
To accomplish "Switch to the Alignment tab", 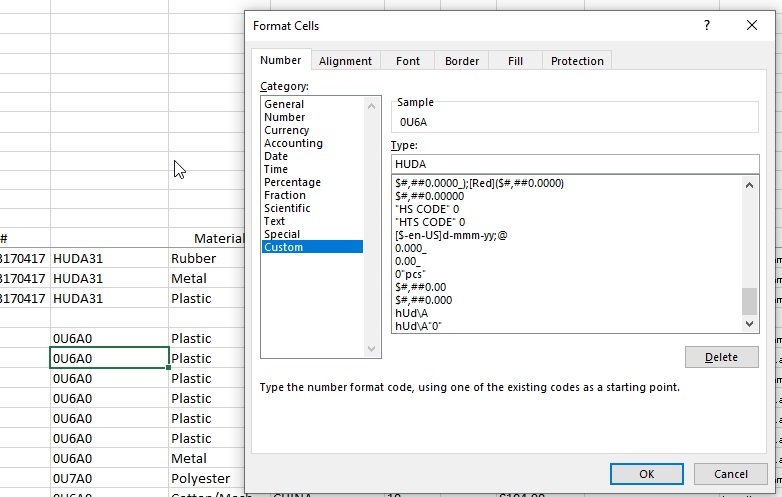I will pos(345,61).
